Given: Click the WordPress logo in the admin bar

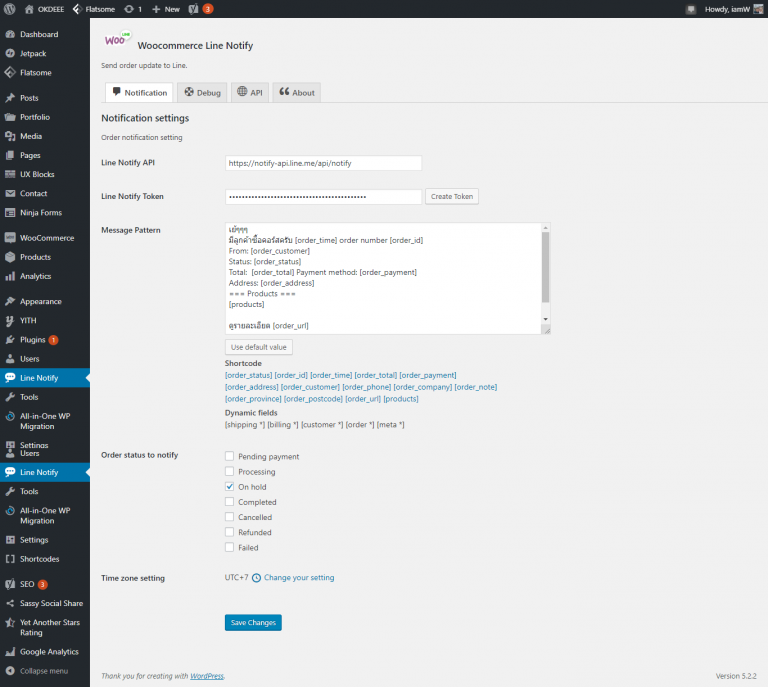Looking at the screenshot, I should point(10,9).
